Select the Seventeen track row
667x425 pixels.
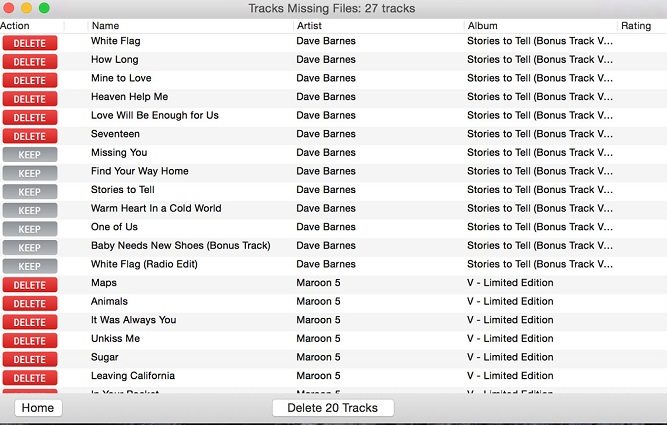115,134
